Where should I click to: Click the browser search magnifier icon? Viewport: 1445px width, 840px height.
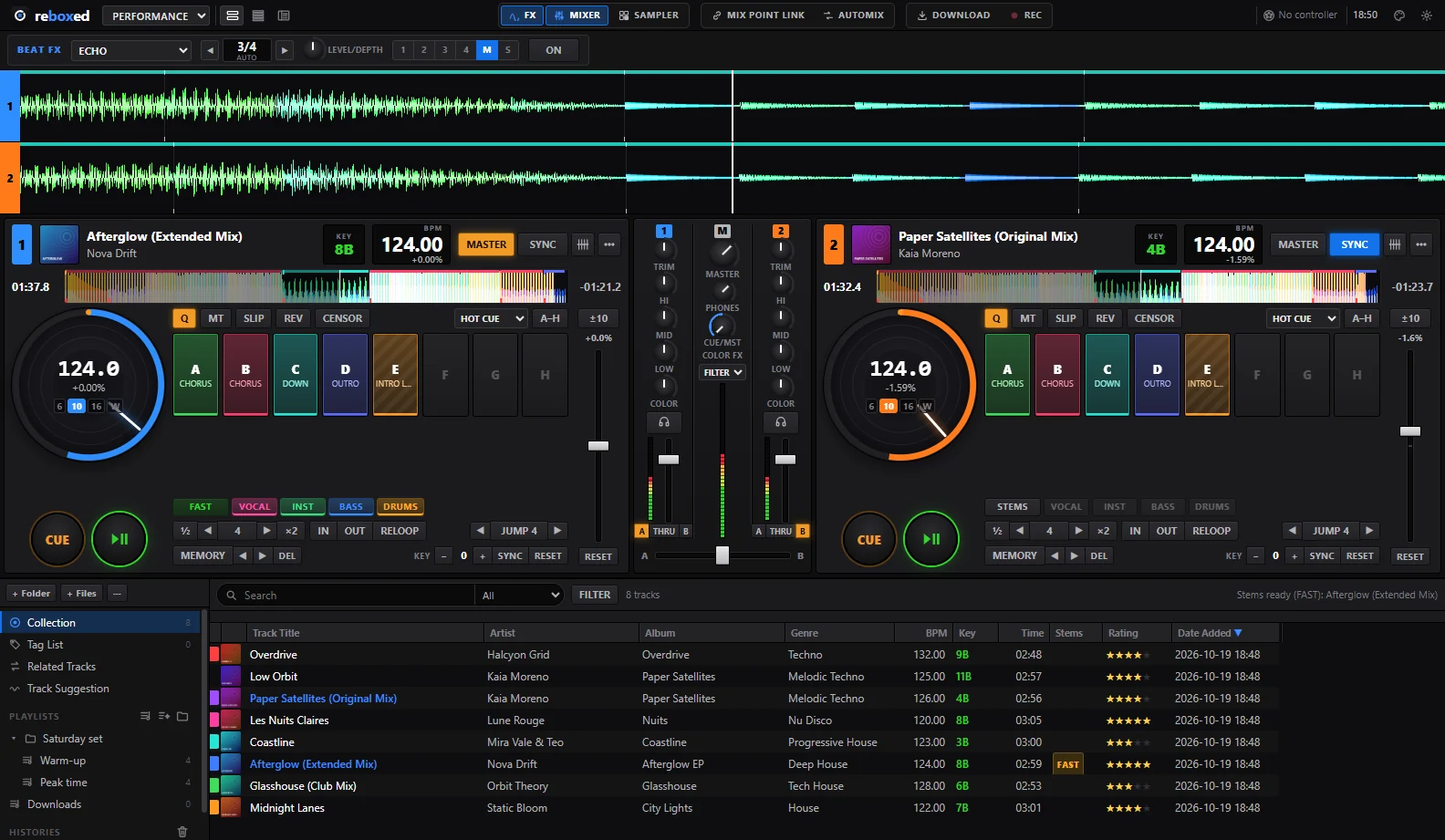232,596
